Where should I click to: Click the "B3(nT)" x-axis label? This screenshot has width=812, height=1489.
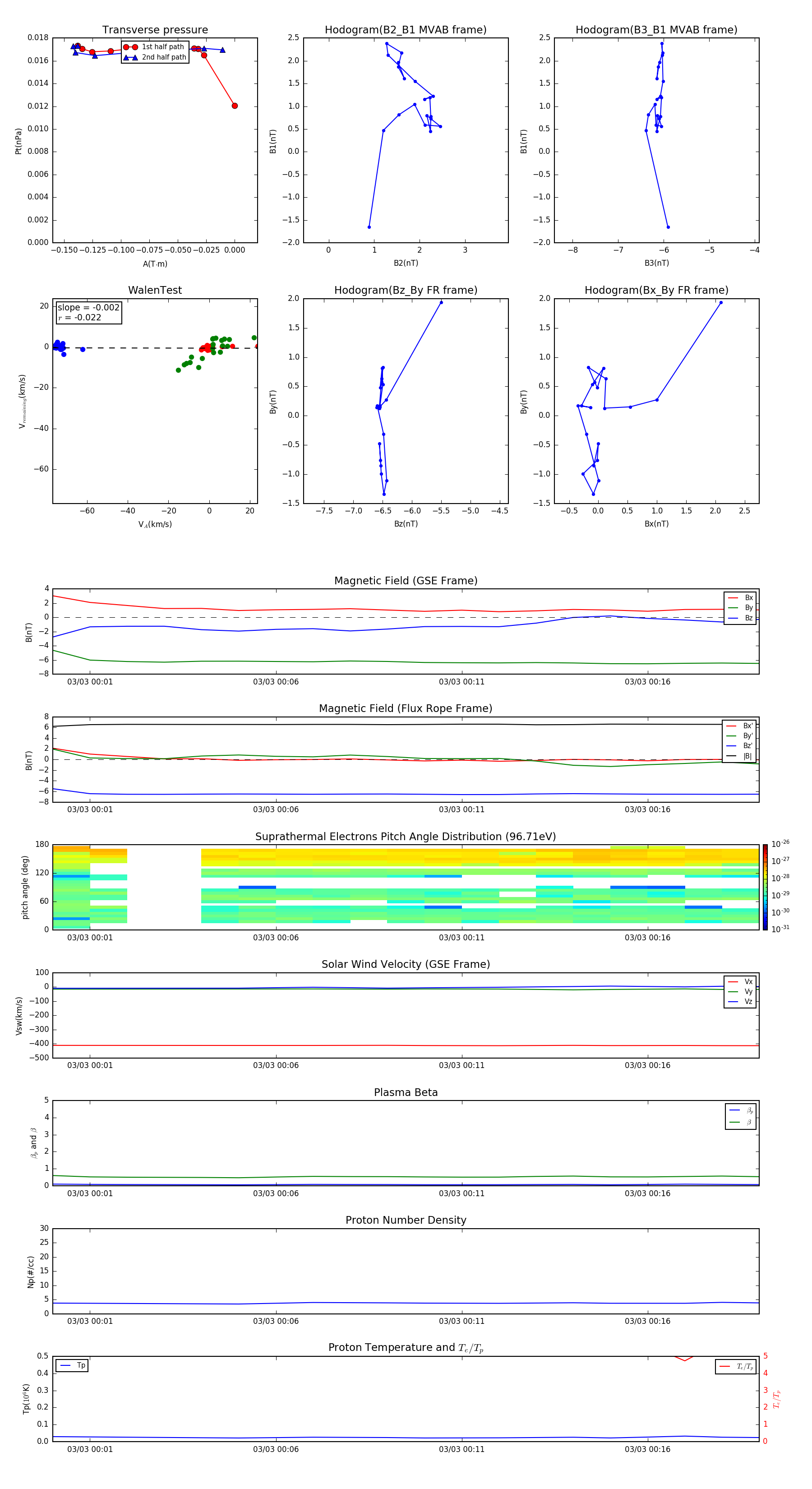tap(656, 264)
